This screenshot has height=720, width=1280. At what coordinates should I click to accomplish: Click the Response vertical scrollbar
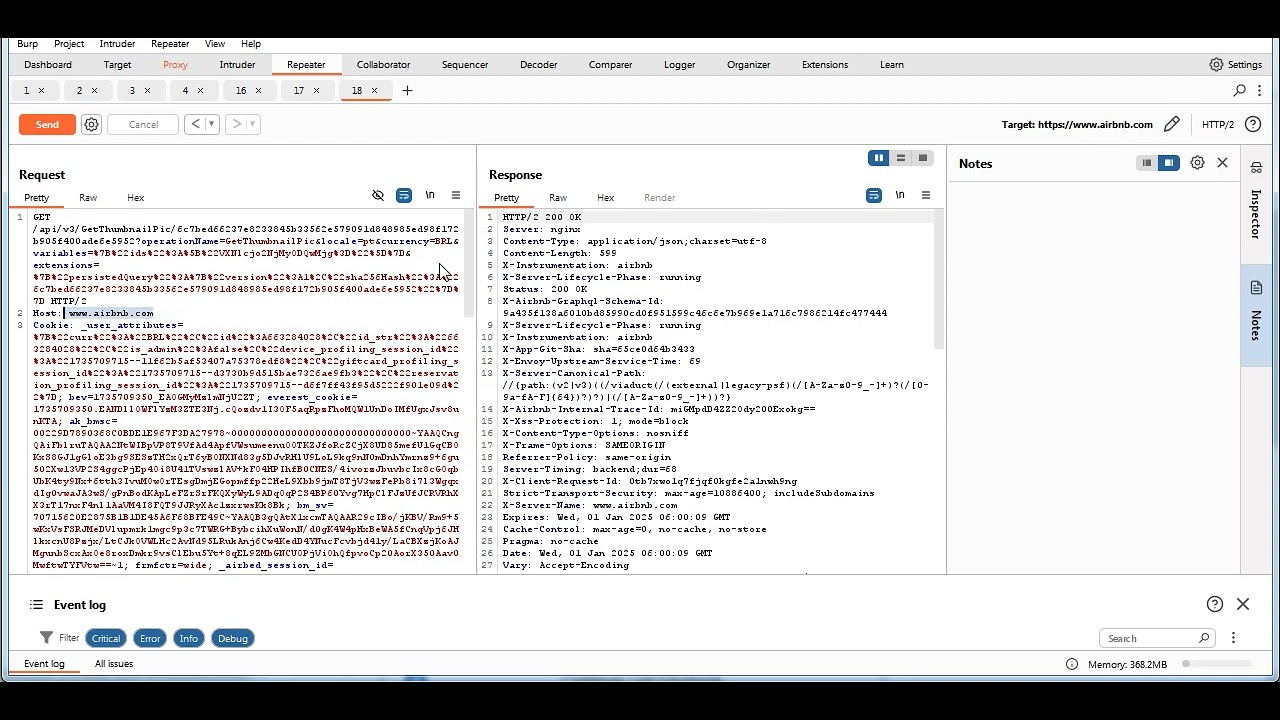(x=939, y=280)
